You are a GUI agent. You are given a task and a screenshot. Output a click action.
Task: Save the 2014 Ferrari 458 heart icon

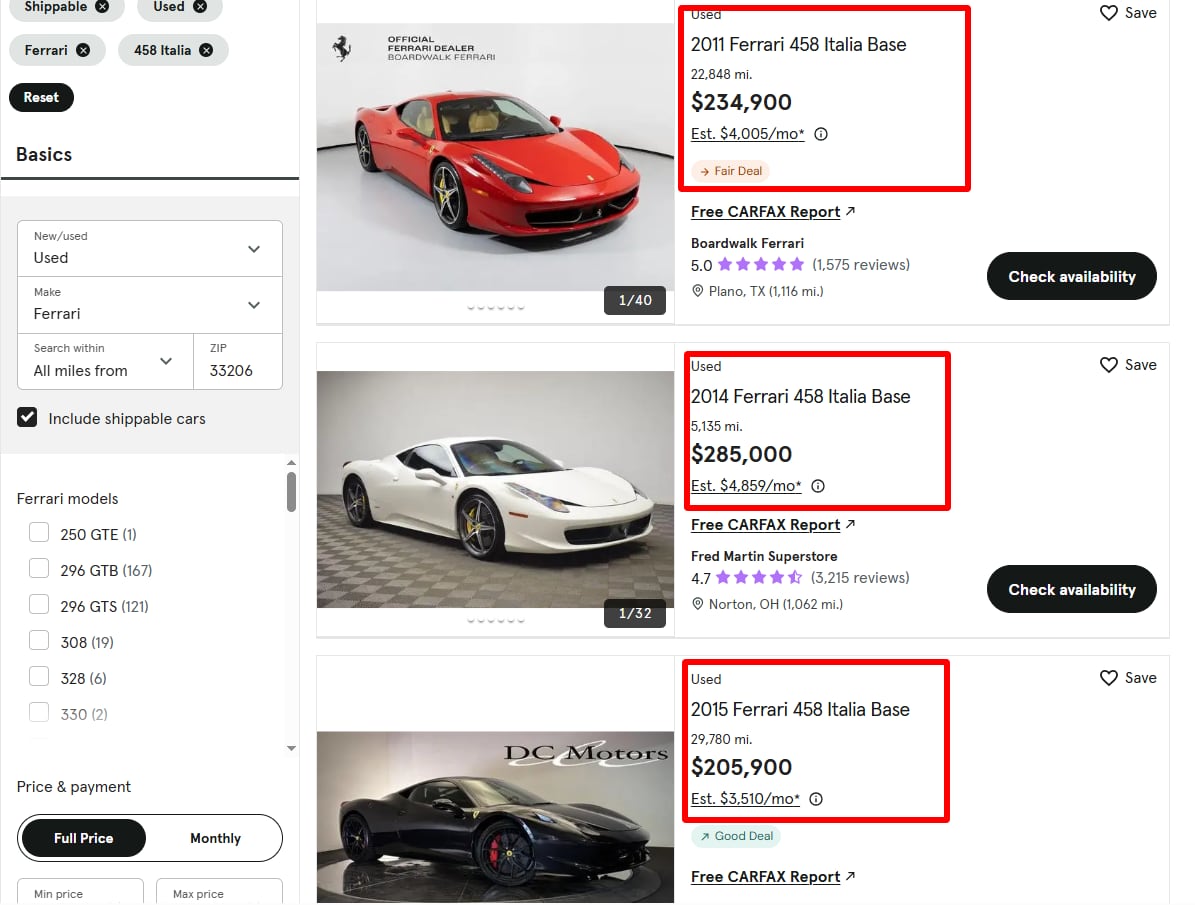point(1109,365)
